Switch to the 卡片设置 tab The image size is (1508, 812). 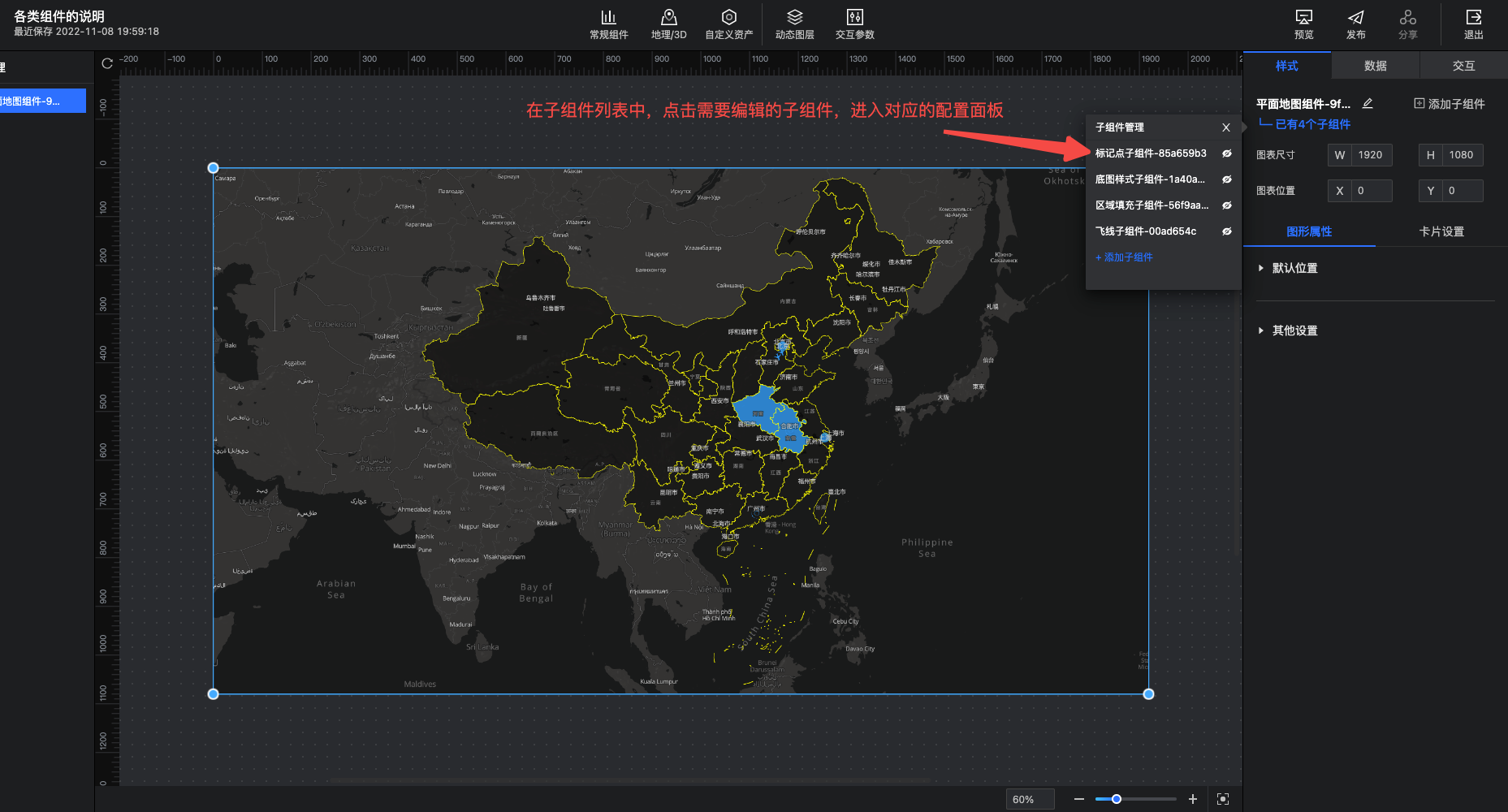[1441, 231]
